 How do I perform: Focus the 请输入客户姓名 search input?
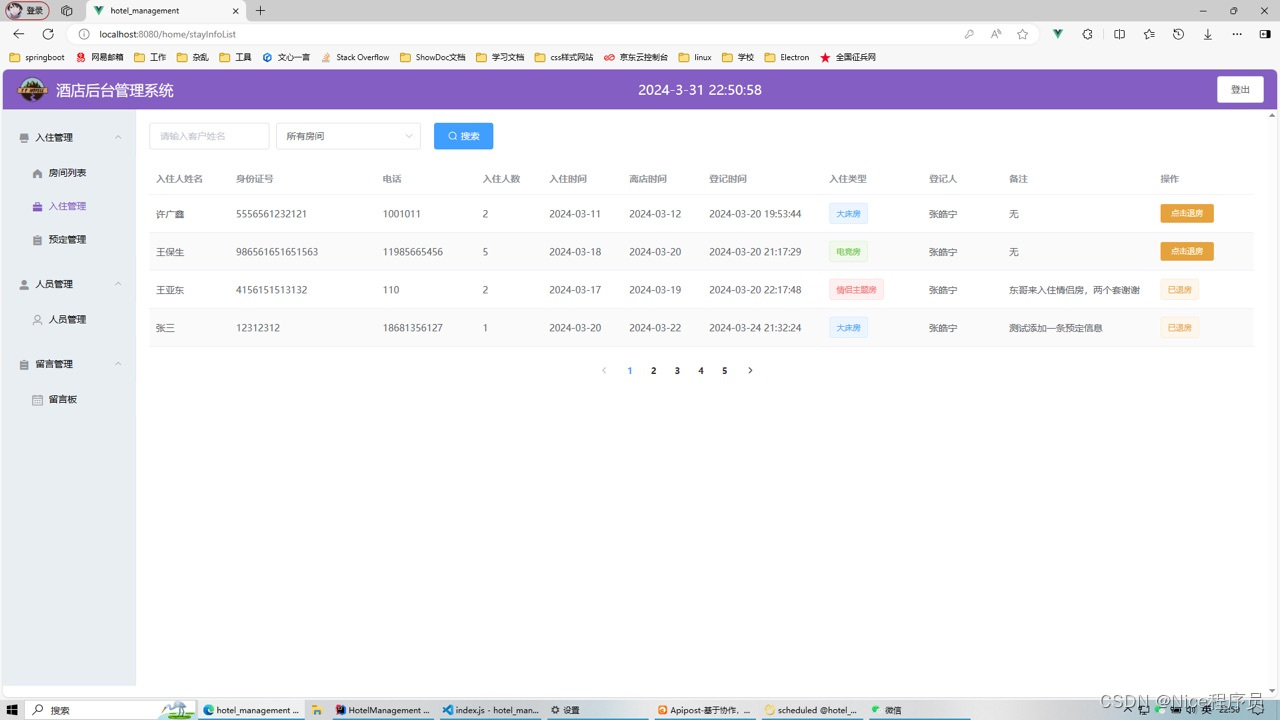tap(209, 136)
